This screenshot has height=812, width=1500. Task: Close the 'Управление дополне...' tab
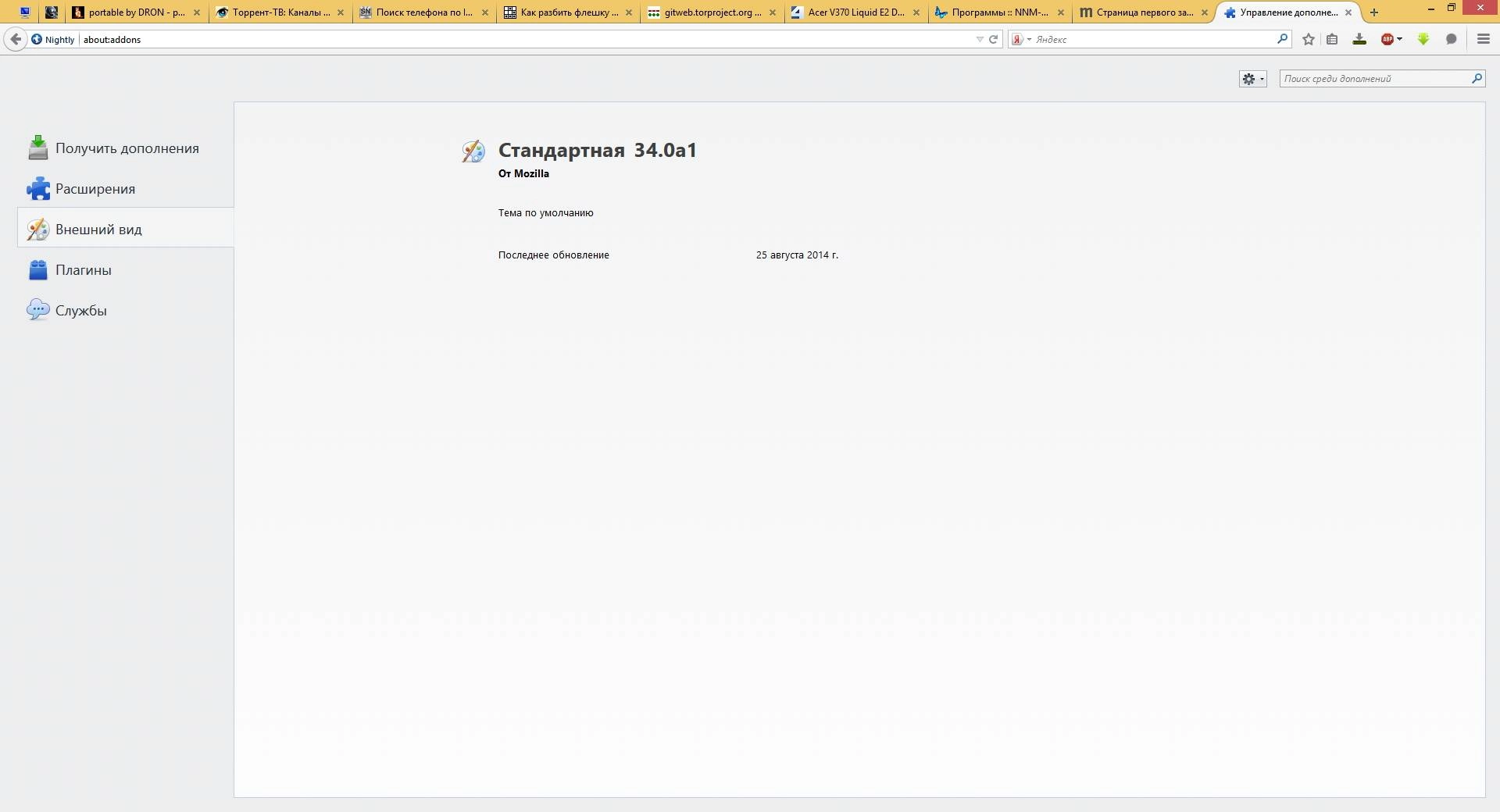(x=1348, y=12)
